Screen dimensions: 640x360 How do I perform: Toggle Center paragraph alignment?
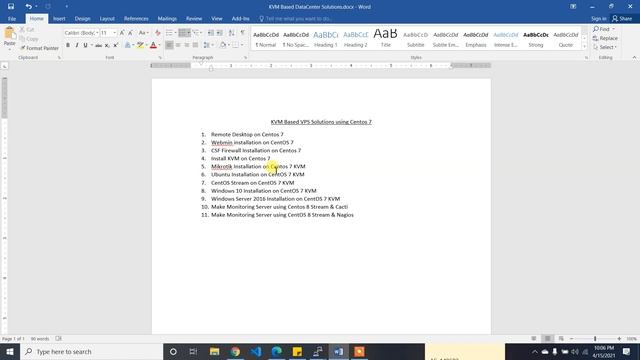(178, 45)
